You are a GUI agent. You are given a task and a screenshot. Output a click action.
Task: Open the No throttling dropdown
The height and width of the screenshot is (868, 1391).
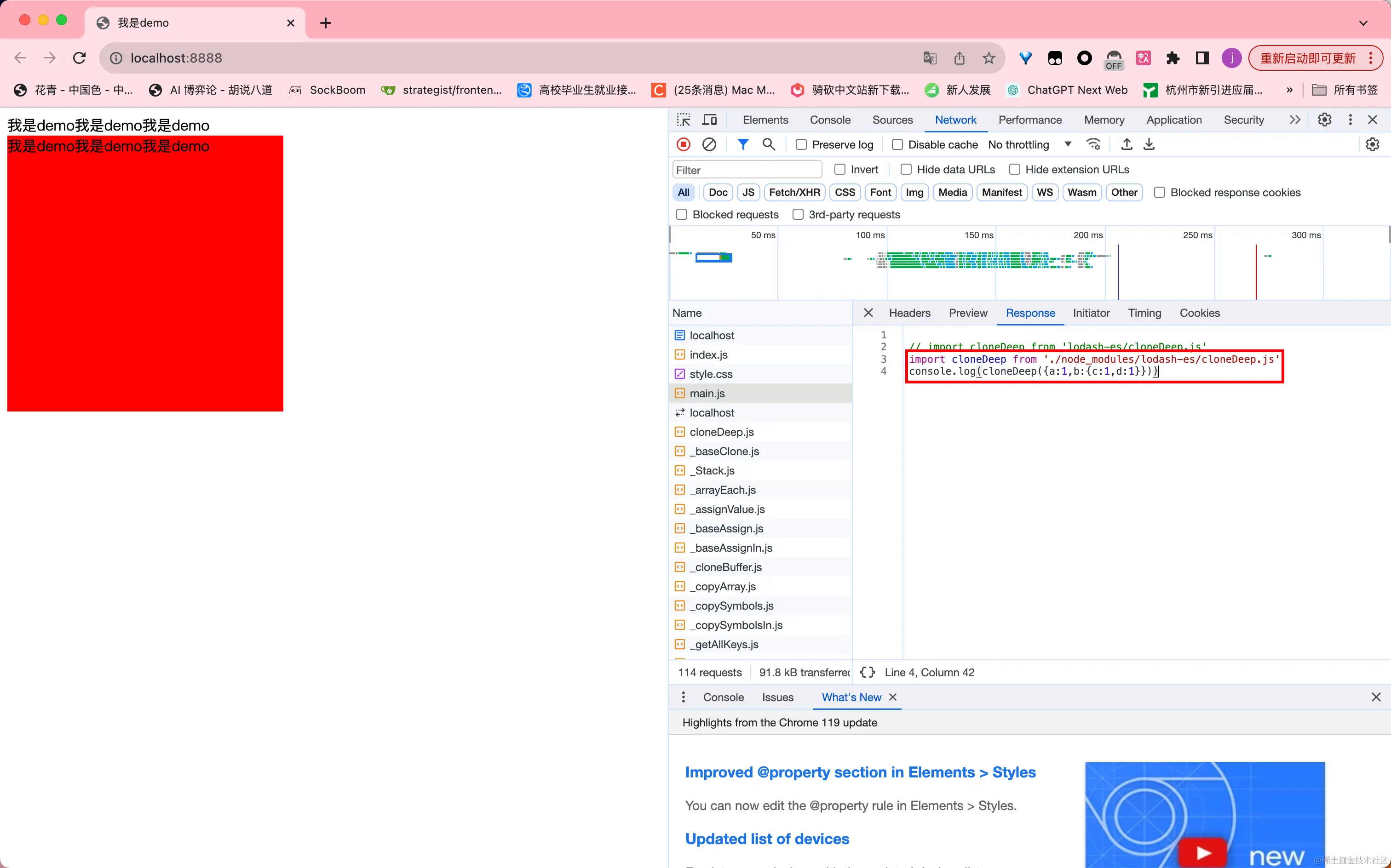(1029, 145)
